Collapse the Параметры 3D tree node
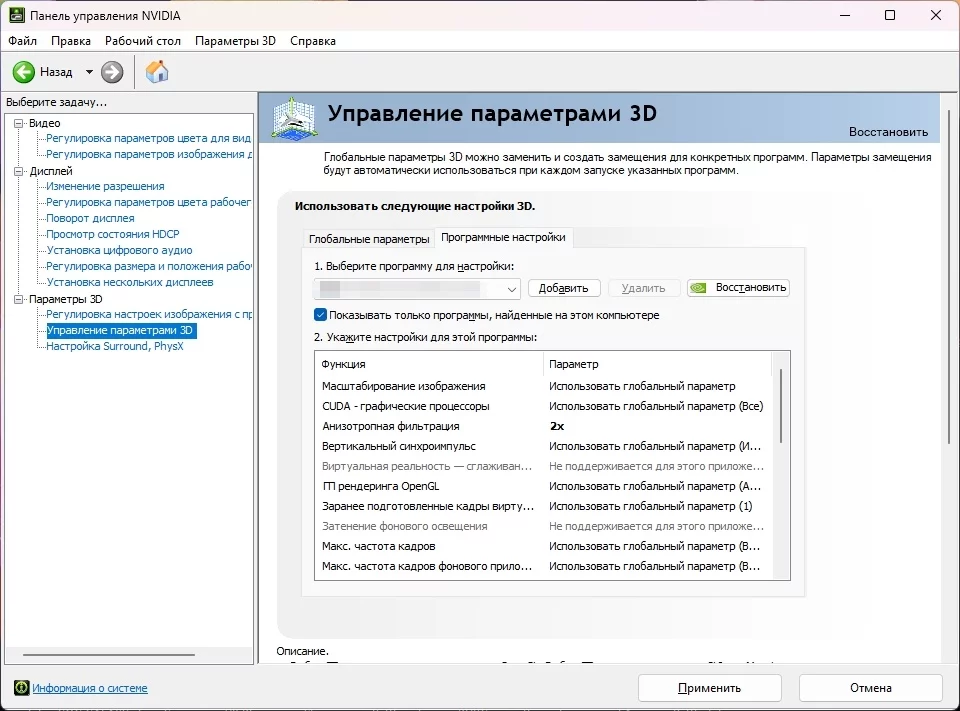Image resolution: width=960 pixels, height=711 pixels. point(18,299)
